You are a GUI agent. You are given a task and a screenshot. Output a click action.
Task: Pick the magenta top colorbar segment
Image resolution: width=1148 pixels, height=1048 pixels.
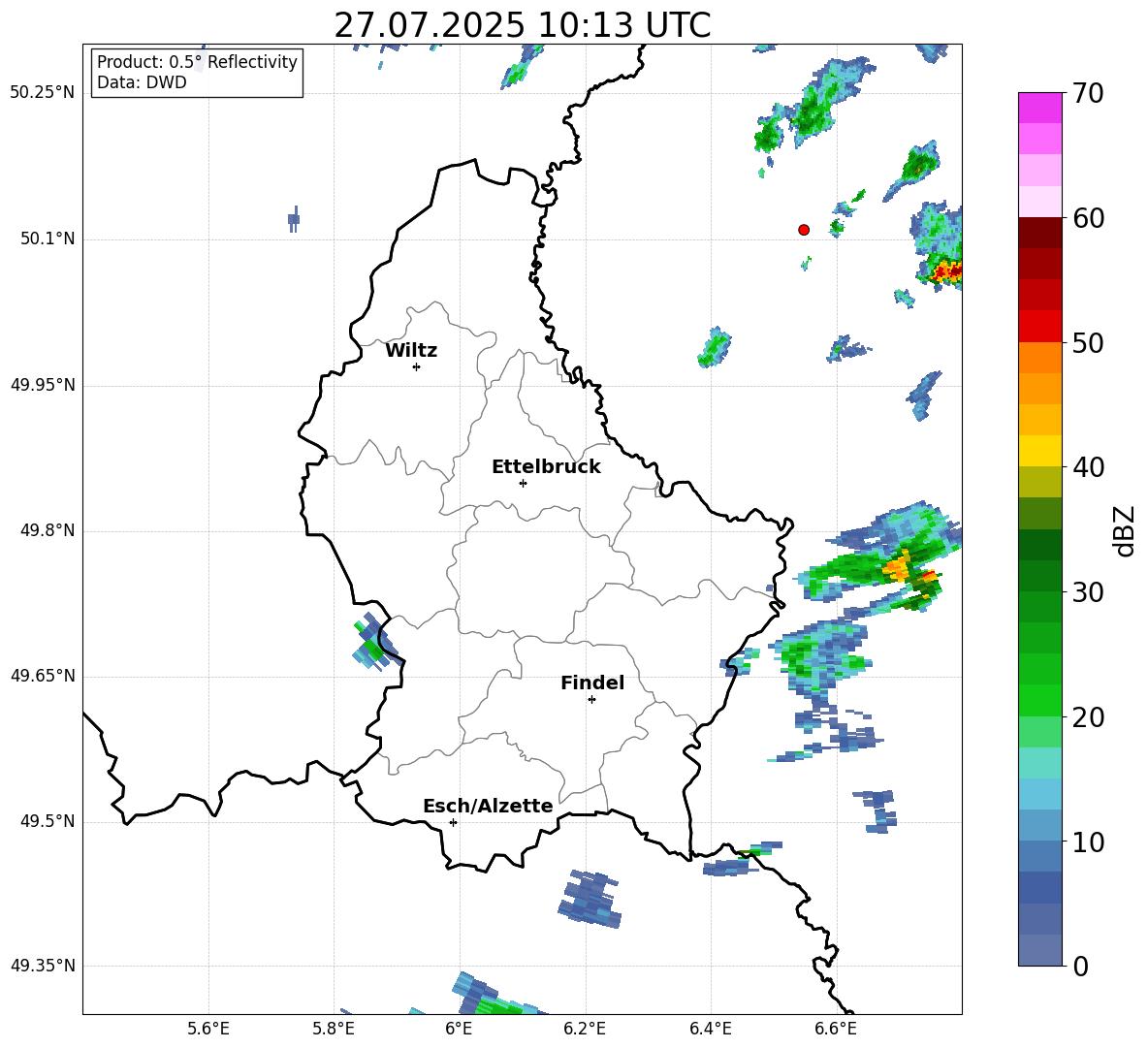(1039, 109)
